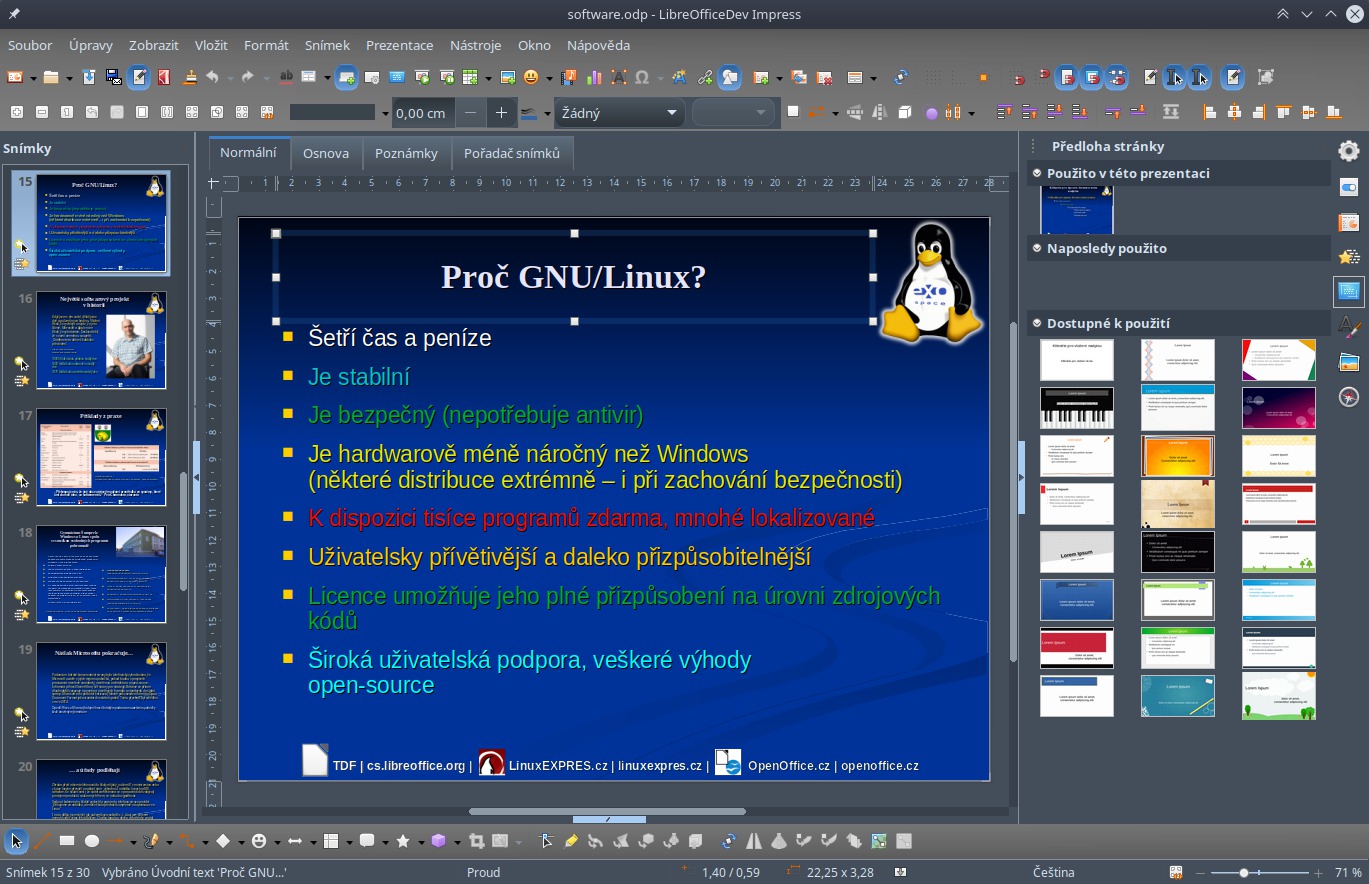Toggle display grid dots icon
This screenshot has height=884, width=1369.
coord(932,77)
